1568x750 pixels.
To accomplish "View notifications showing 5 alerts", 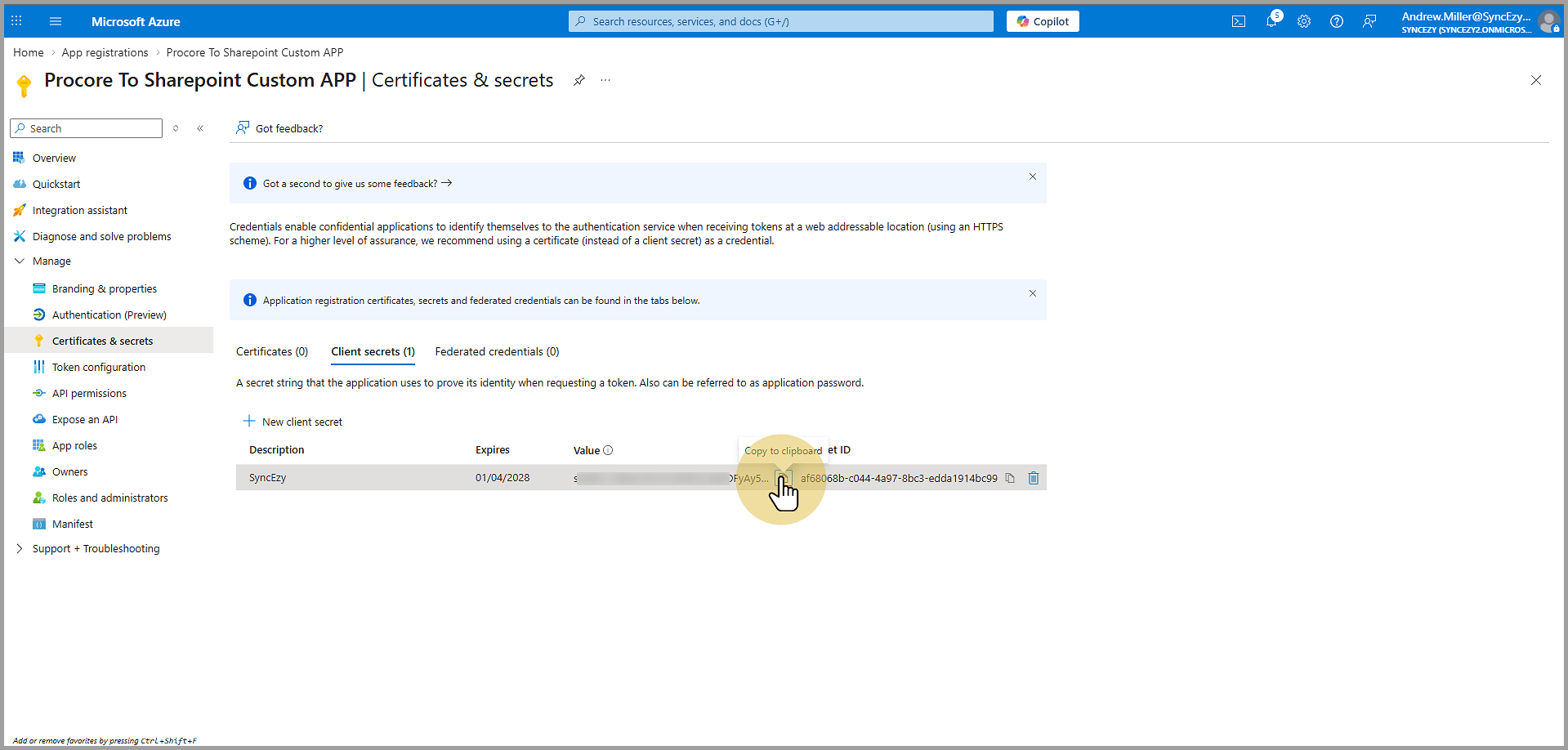I will click(1271, 21).
